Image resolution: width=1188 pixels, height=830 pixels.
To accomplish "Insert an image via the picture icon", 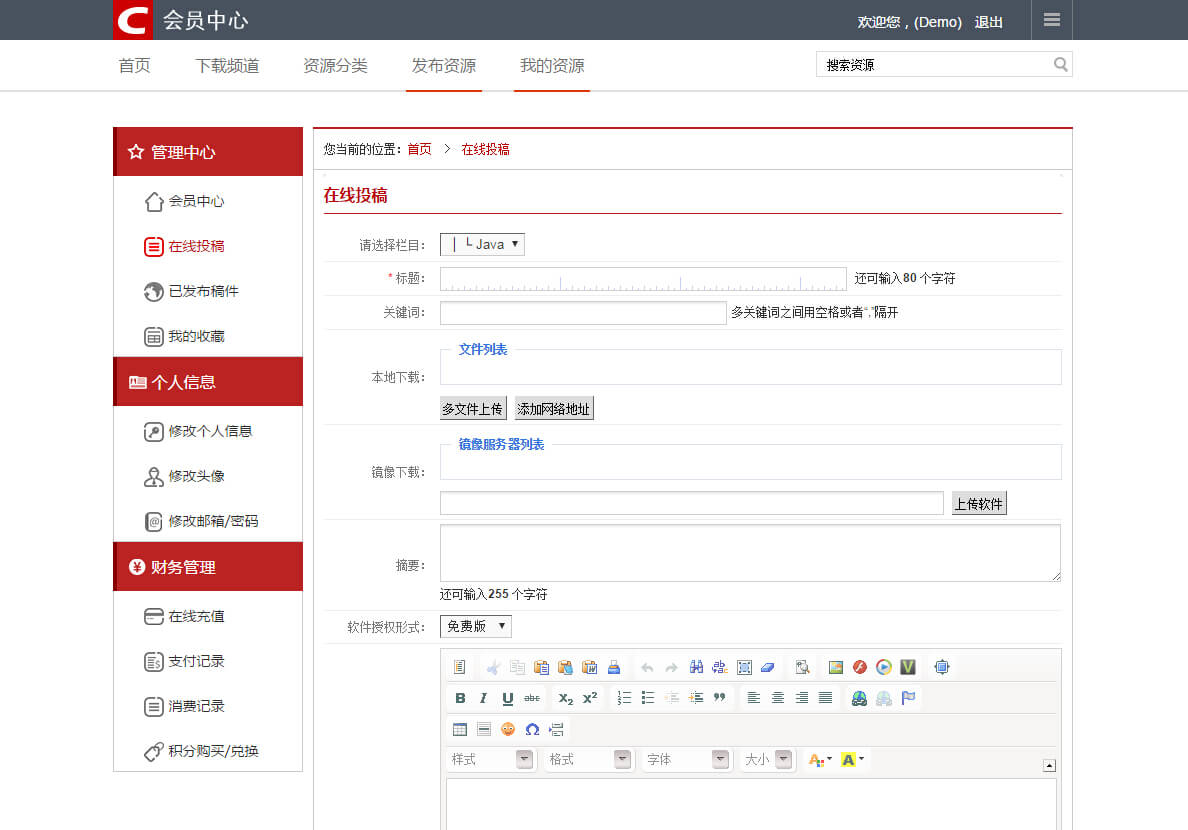I will click(836, 667).
